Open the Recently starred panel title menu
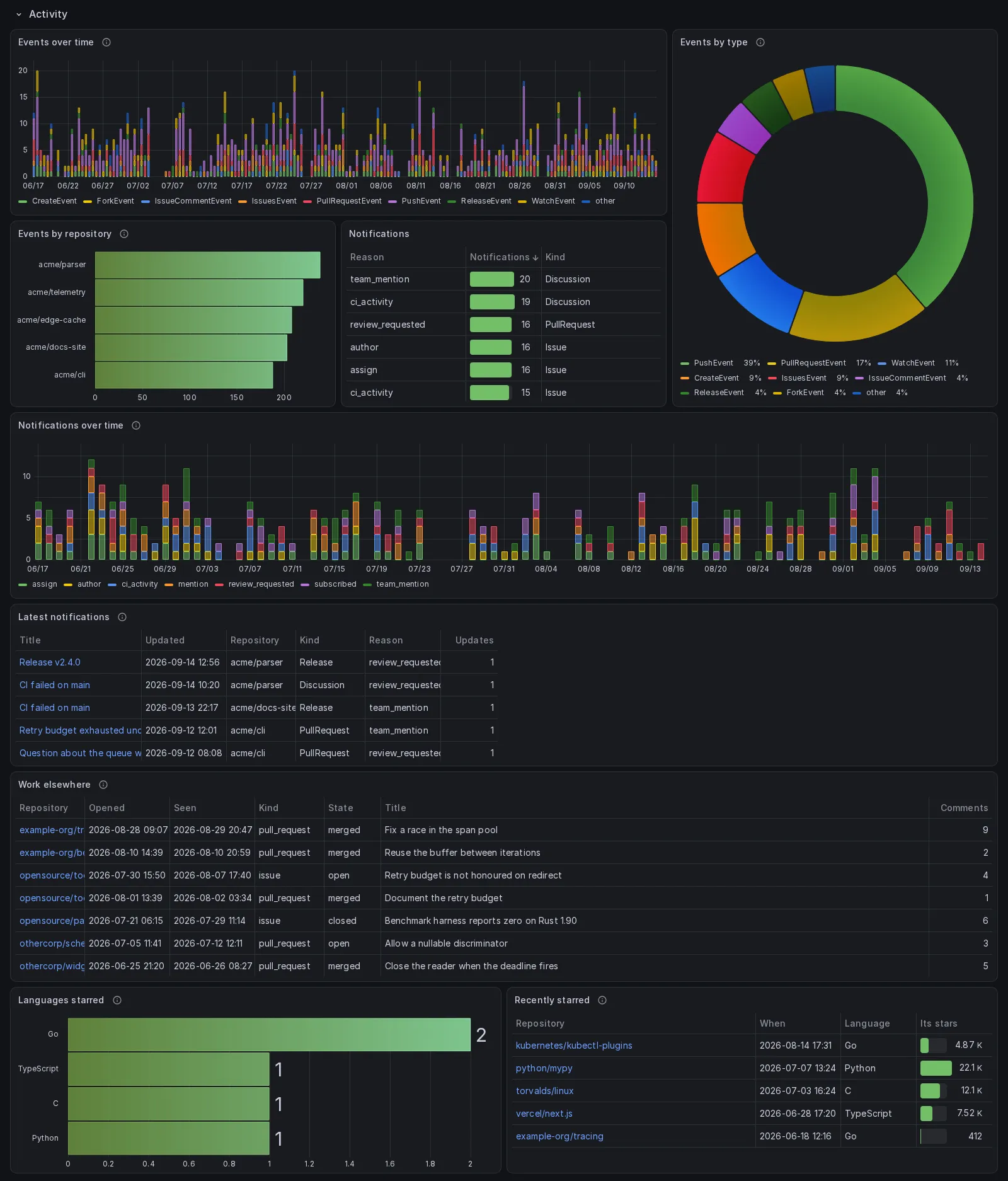1008x1181 pixels. click(x=552, y=1000)
